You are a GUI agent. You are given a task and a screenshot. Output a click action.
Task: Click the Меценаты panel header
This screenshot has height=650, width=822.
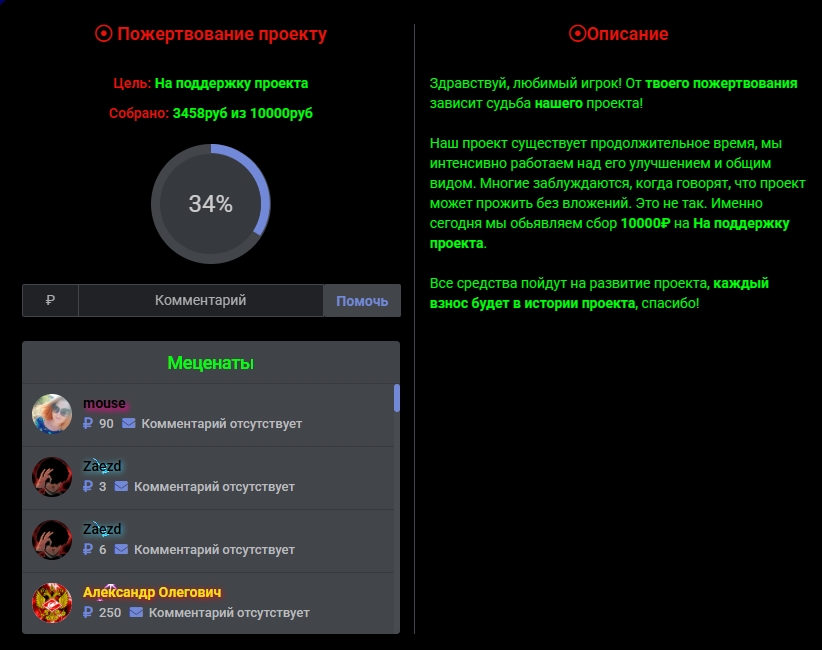tap(210, 362)
